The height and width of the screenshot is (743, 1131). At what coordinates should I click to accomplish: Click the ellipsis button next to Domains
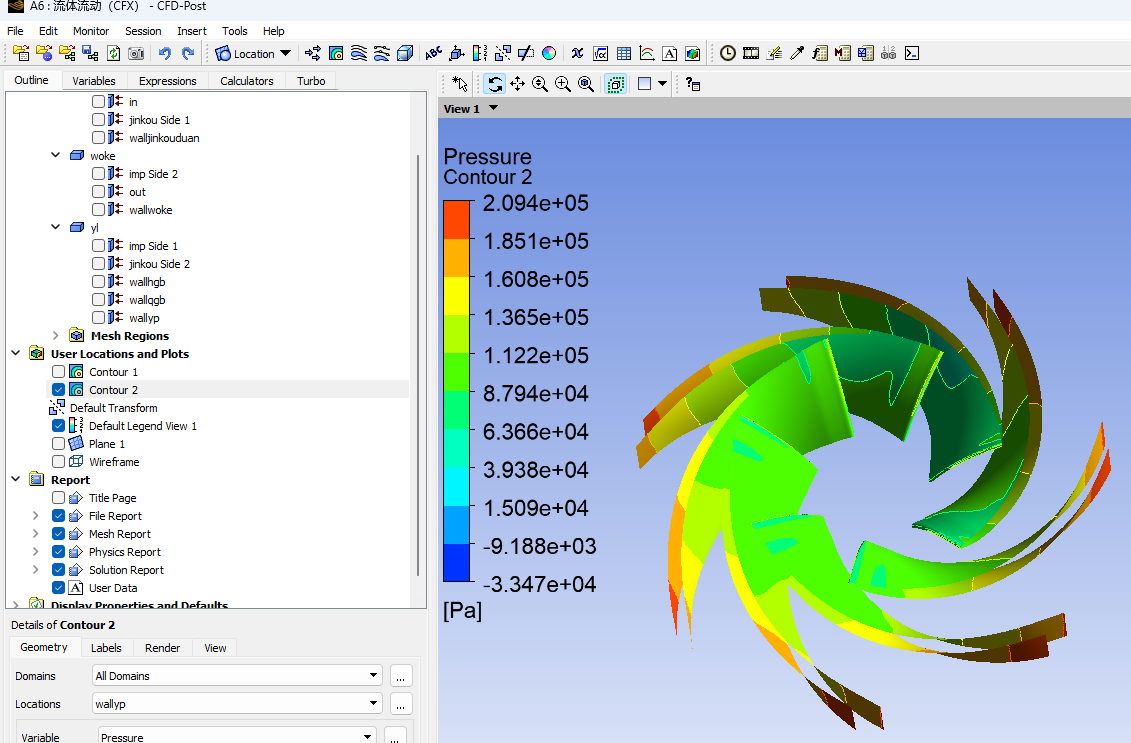400,676
